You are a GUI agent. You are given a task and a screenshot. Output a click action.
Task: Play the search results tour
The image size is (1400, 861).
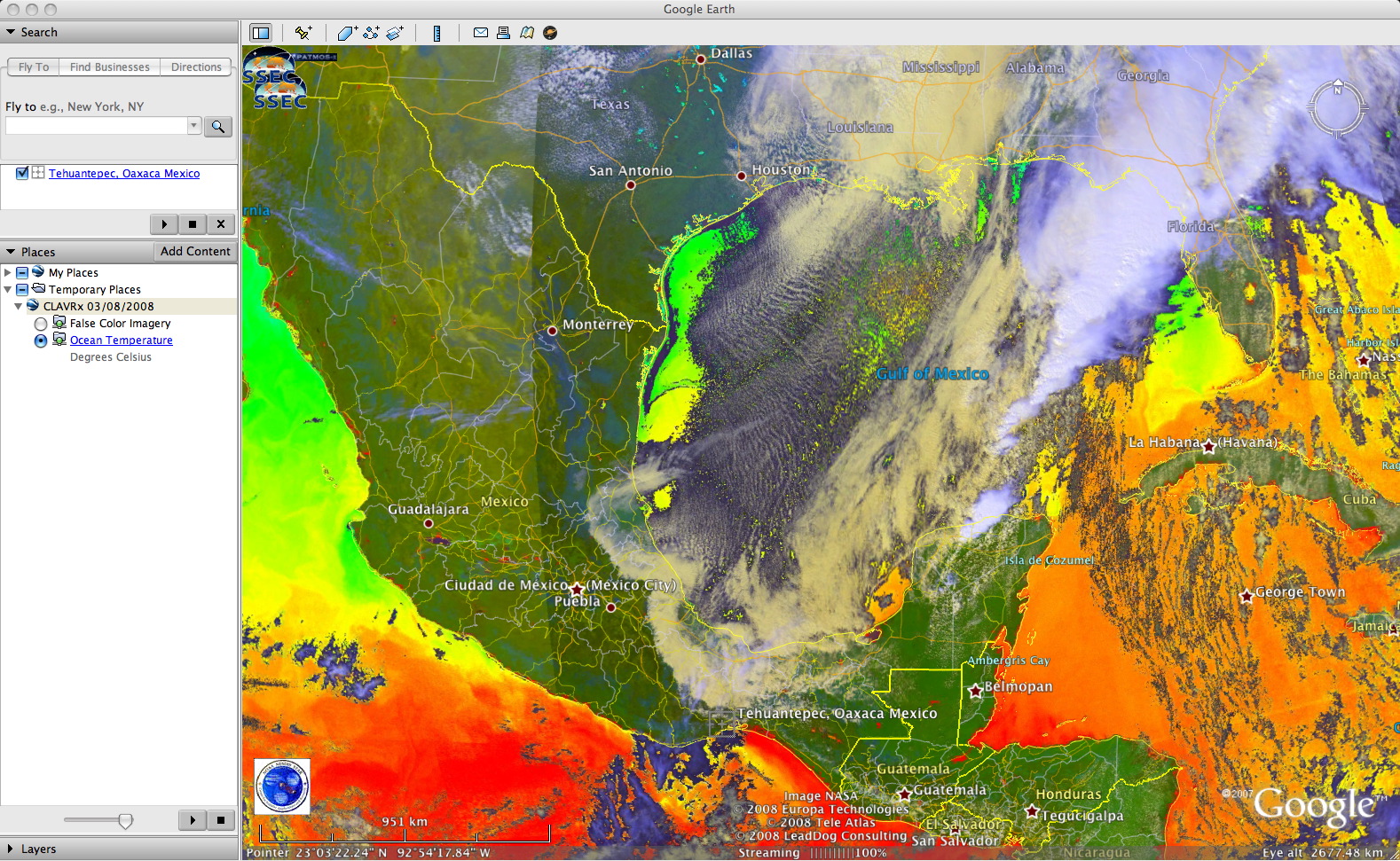coord(164,224)
